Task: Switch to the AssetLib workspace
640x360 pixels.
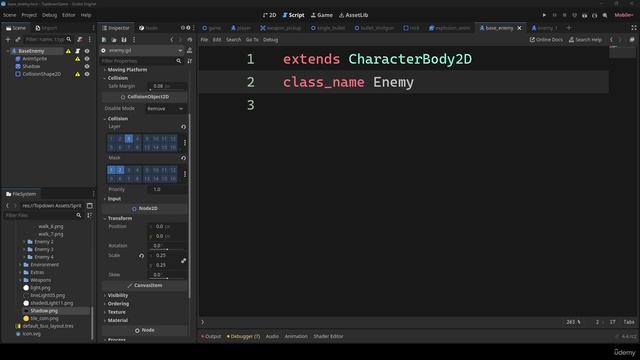Action: (x=353, y=15)
